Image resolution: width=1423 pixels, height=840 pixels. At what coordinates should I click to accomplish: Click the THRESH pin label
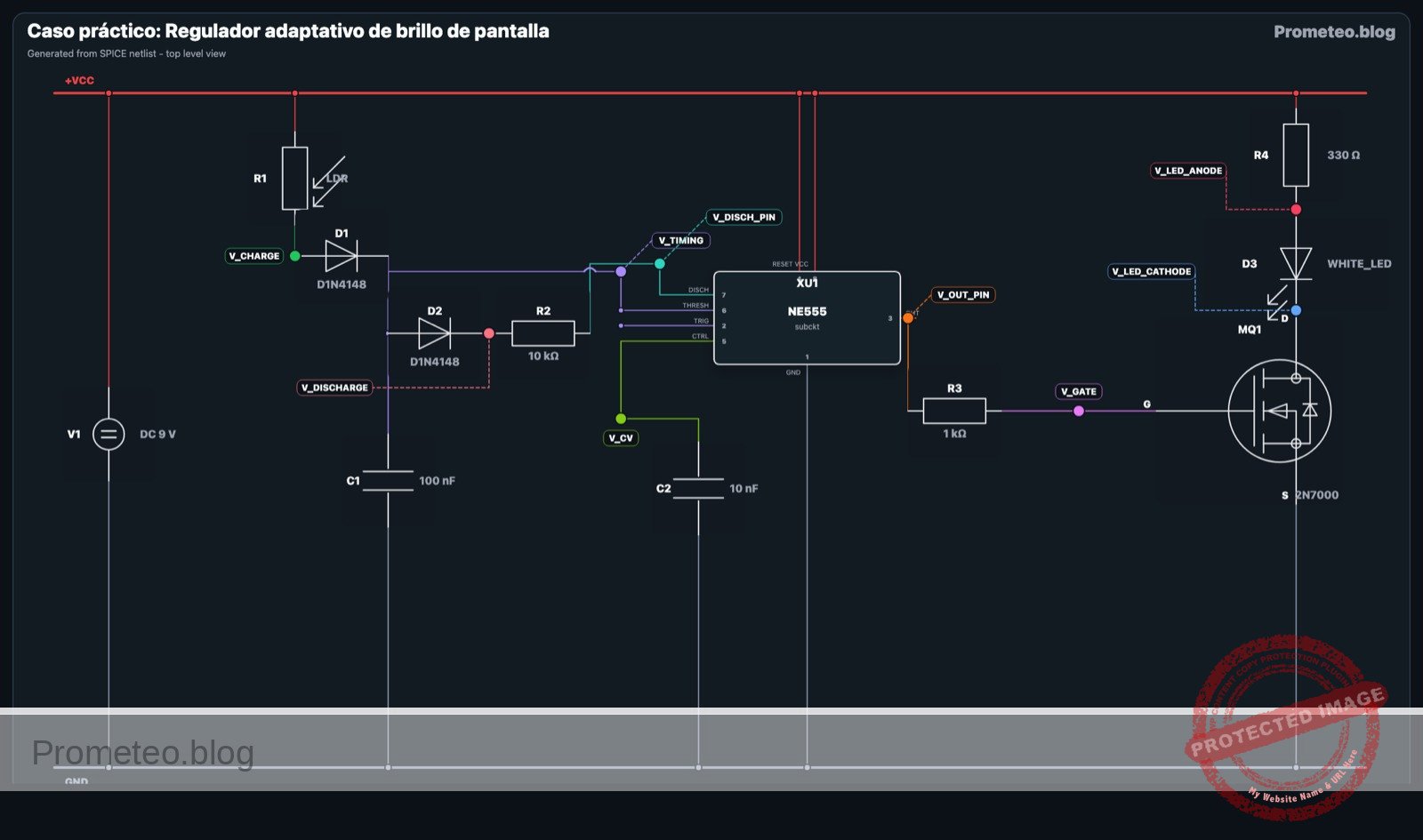point(695,306)
